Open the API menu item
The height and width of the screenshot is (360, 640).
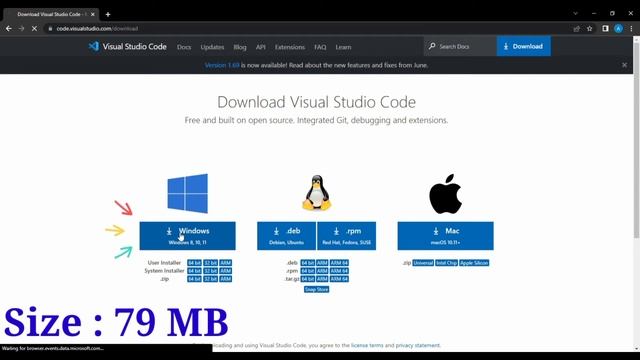261,47
